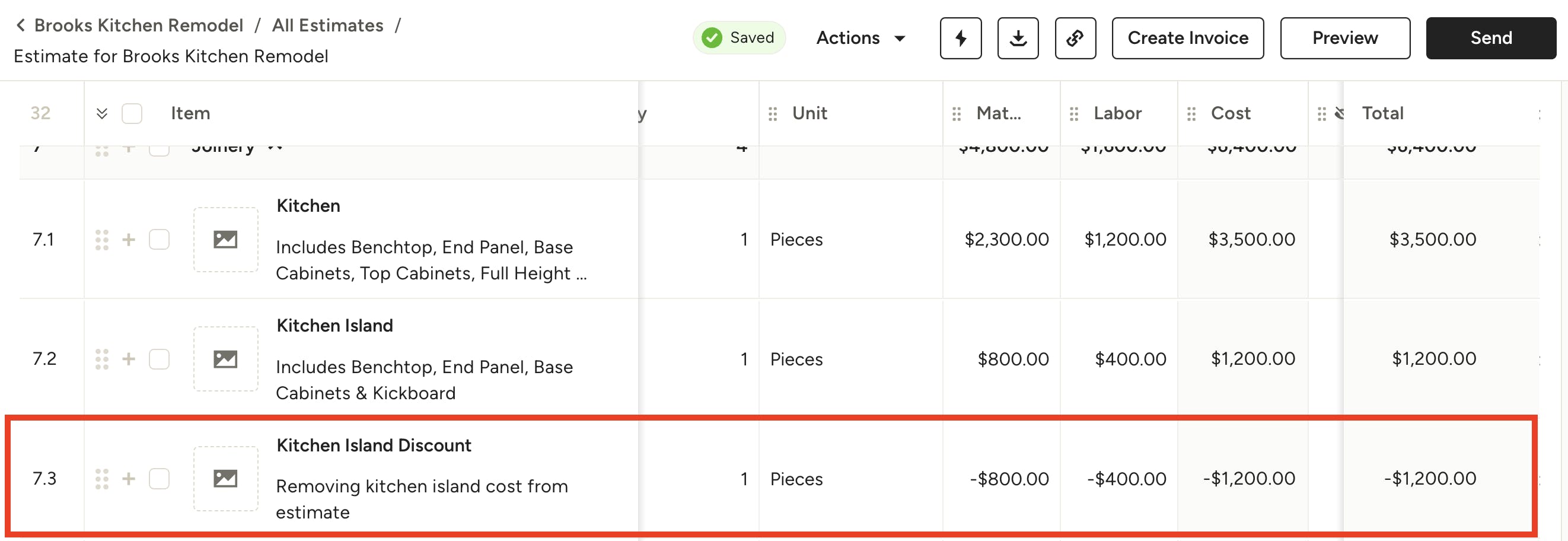Screen dimensions: 1568x541
Task: Collapse the Joinery group via its chevrons
Action: point(275,146)
